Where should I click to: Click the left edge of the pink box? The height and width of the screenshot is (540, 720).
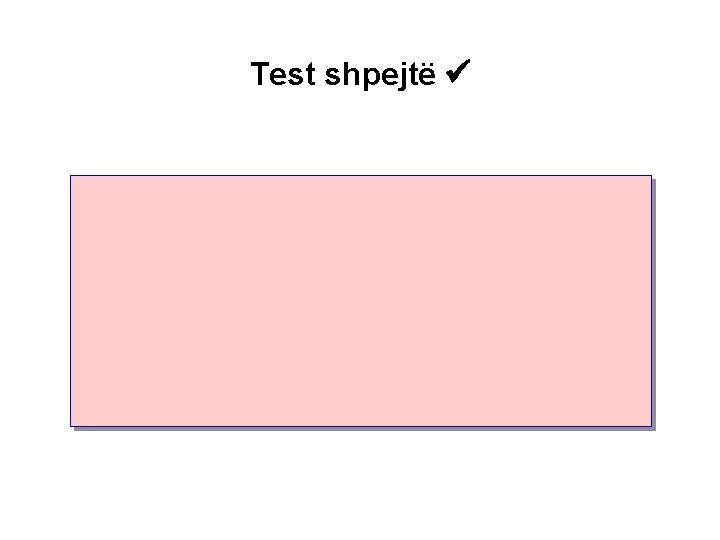71,300
